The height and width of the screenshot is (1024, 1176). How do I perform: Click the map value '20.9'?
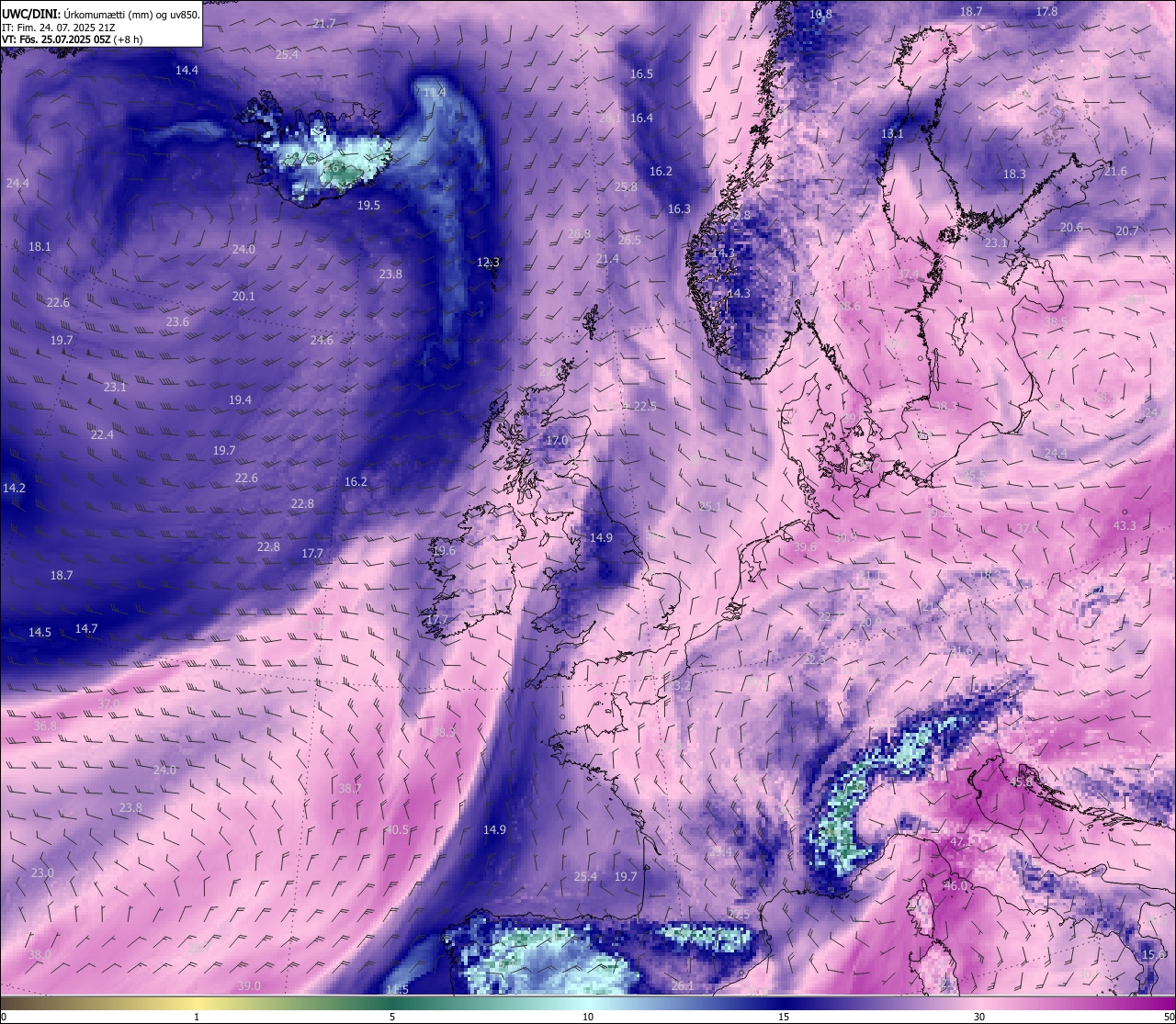pyautogui.click(x=870, y=624)
